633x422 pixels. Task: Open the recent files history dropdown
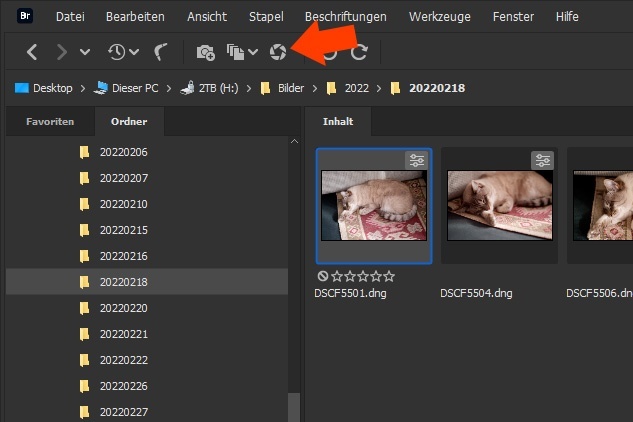coord(124,51)
